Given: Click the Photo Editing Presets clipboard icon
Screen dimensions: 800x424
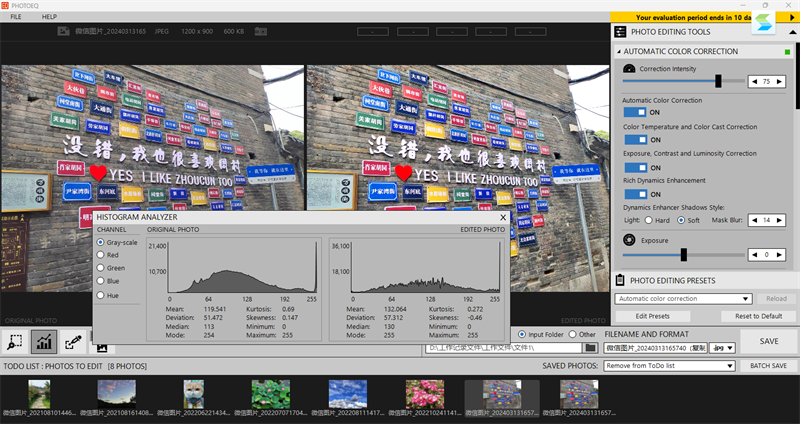Looking at the screenshot, I should pyautogui.click(x=620, y=280).
